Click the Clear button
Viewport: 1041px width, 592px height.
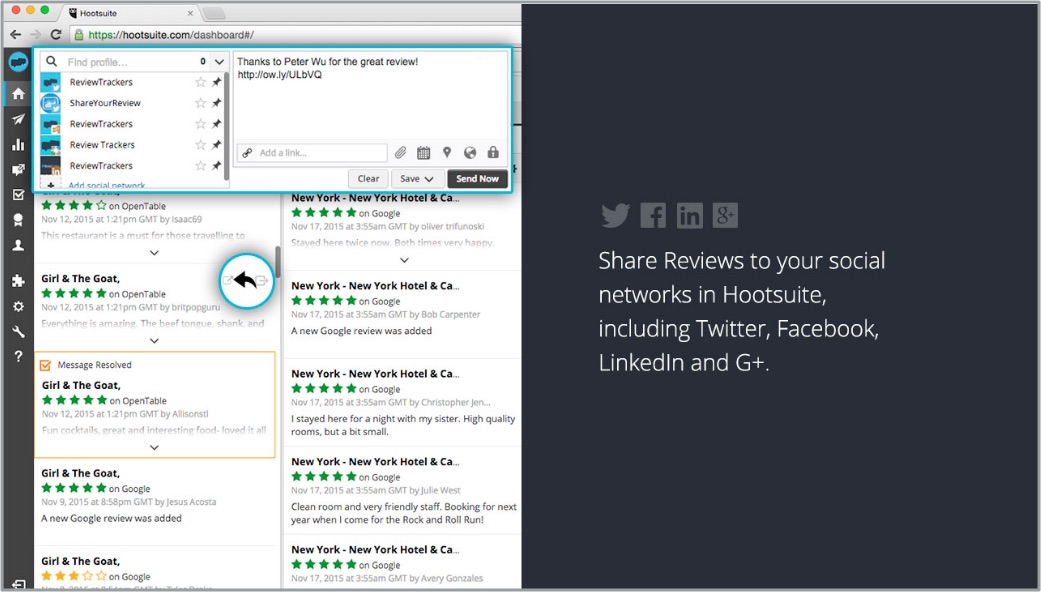[368, 179]
